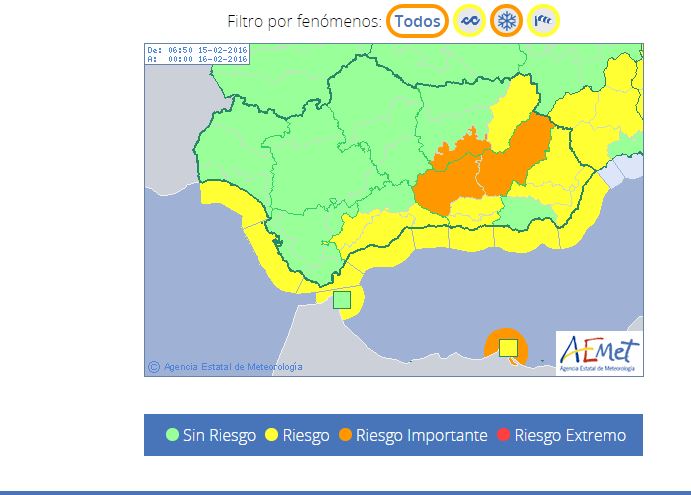691x495 pixels.
Task: Click the red 'Riesgo Extremo' legend dot
Action: pos(504,436)
